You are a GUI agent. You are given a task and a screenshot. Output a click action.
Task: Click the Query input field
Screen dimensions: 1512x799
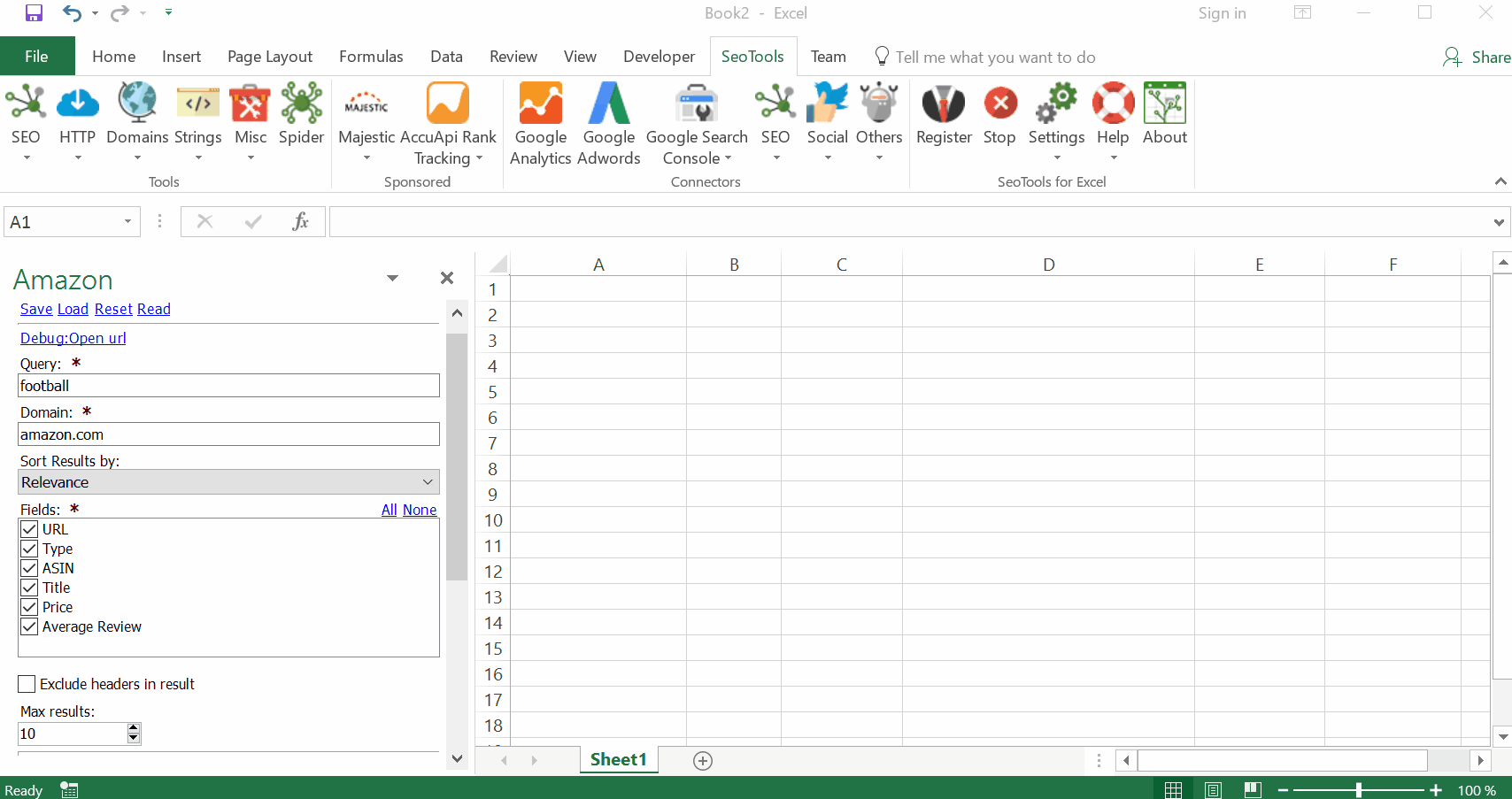229,386
